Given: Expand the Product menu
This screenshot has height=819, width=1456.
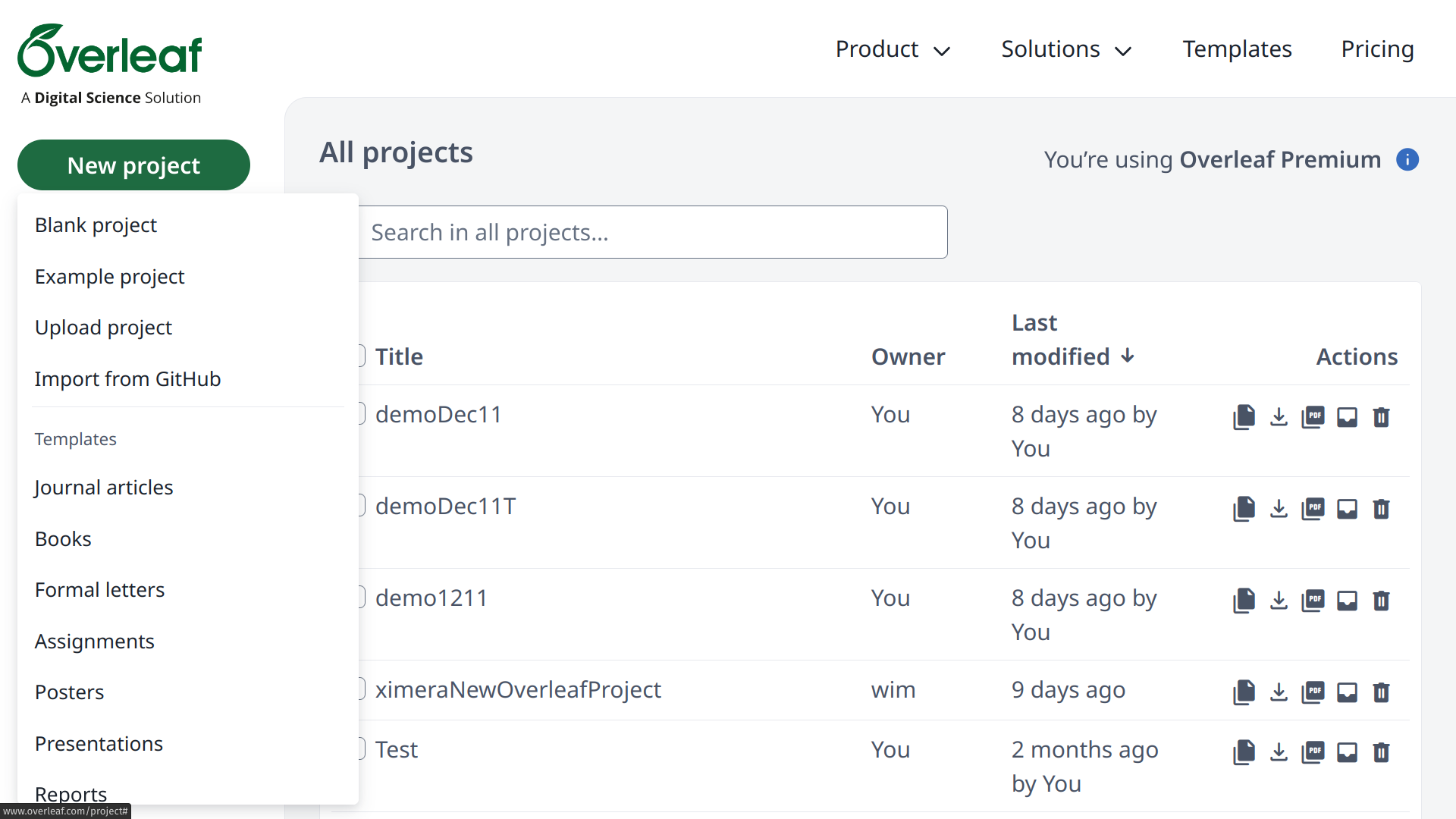Looking at the screenshot, I should 893,49.
